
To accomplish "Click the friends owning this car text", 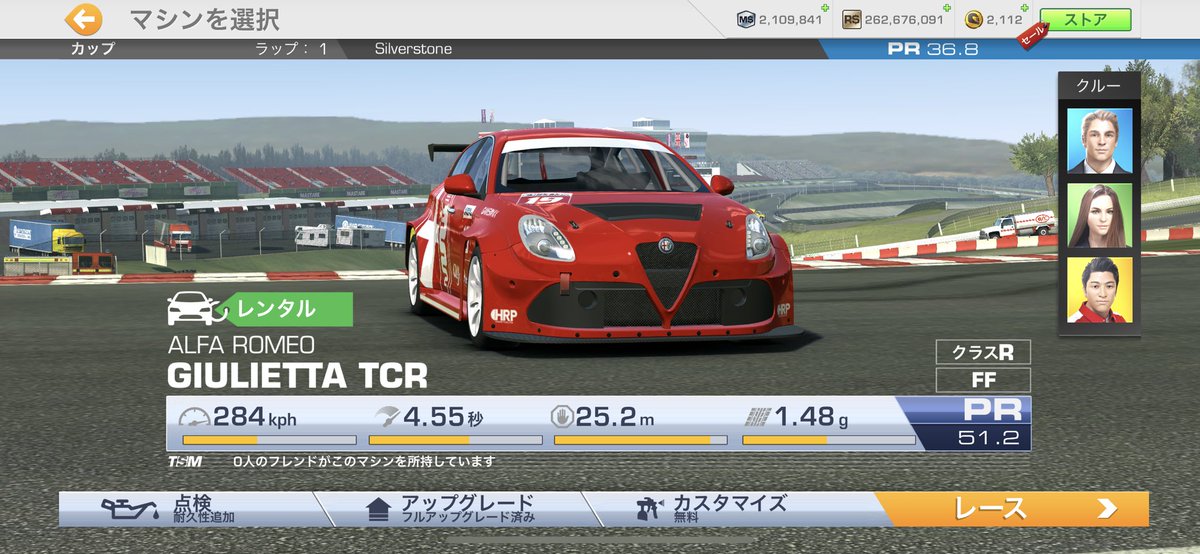I will coord(364,462).
